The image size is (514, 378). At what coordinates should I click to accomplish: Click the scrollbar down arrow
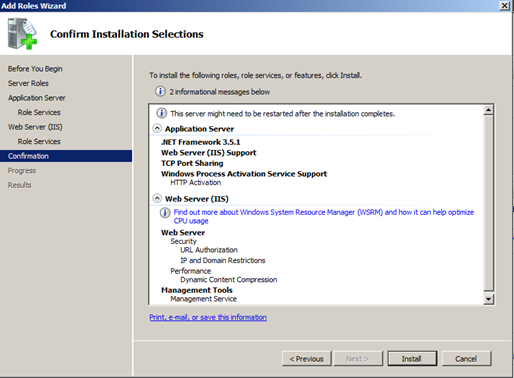click(x=488, y=299)
